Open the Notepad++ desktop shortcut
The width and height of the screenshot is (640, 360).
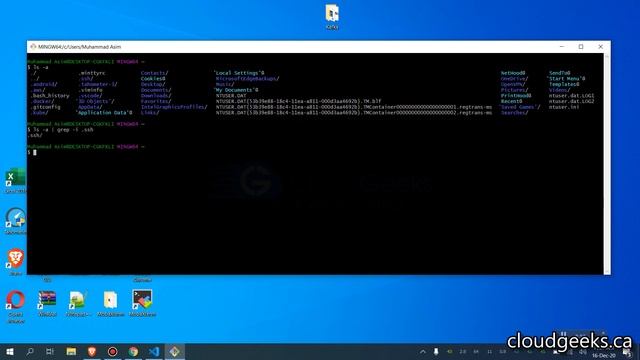78,303
